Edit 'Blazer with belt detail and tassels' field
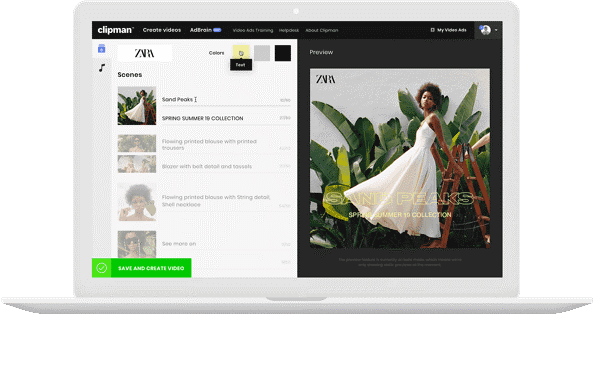 tap(226, 167)
